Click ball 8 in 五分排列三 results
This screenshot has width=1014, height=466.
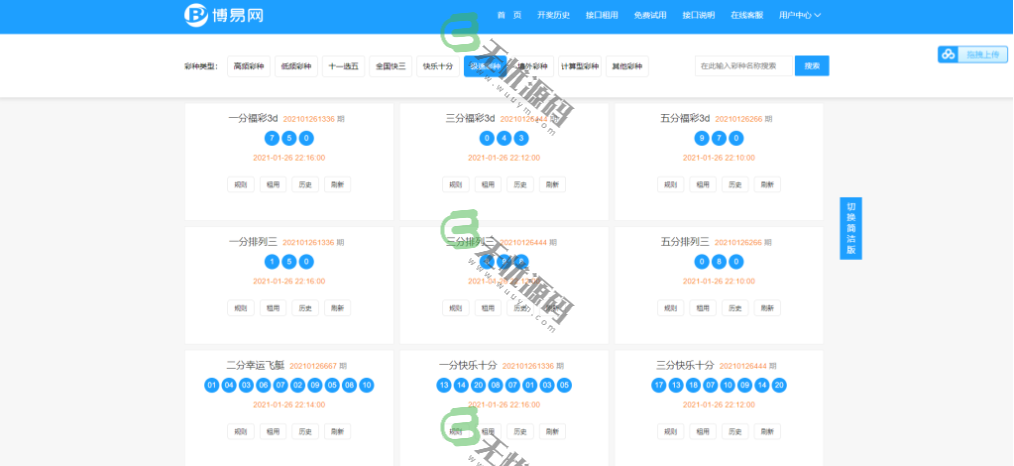[720, 262]
